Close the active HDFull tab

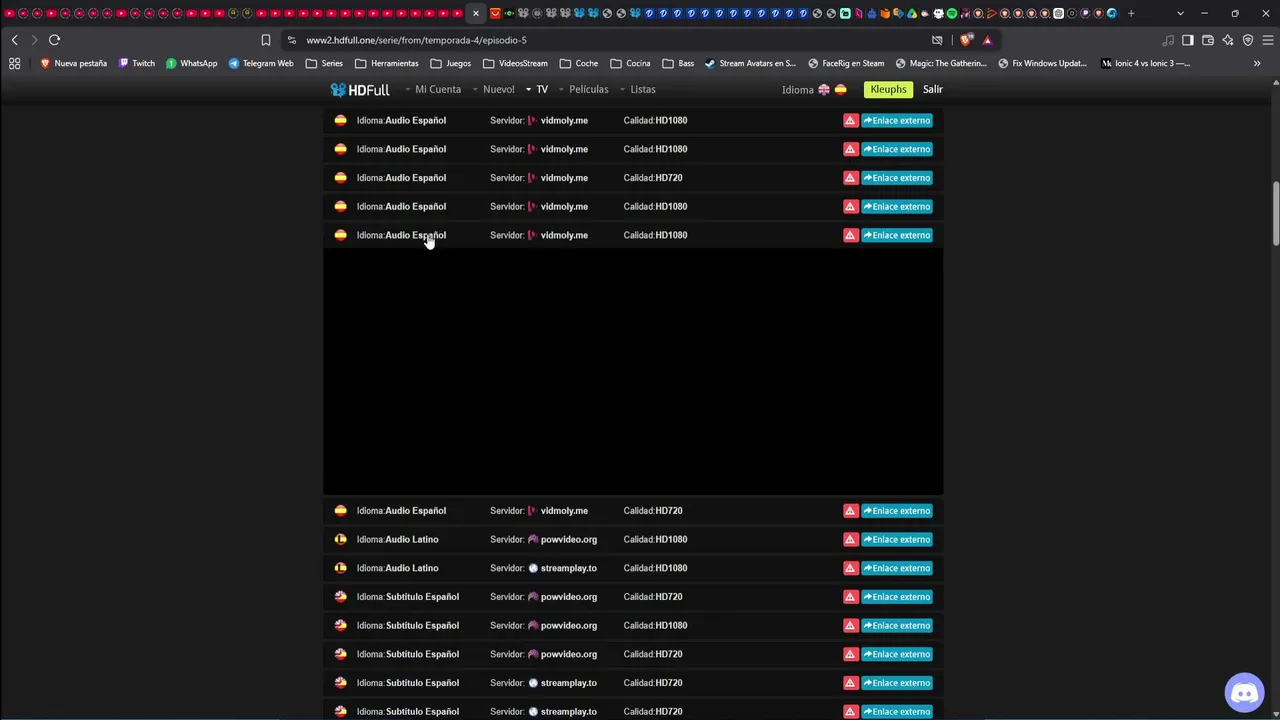(476, 13)
